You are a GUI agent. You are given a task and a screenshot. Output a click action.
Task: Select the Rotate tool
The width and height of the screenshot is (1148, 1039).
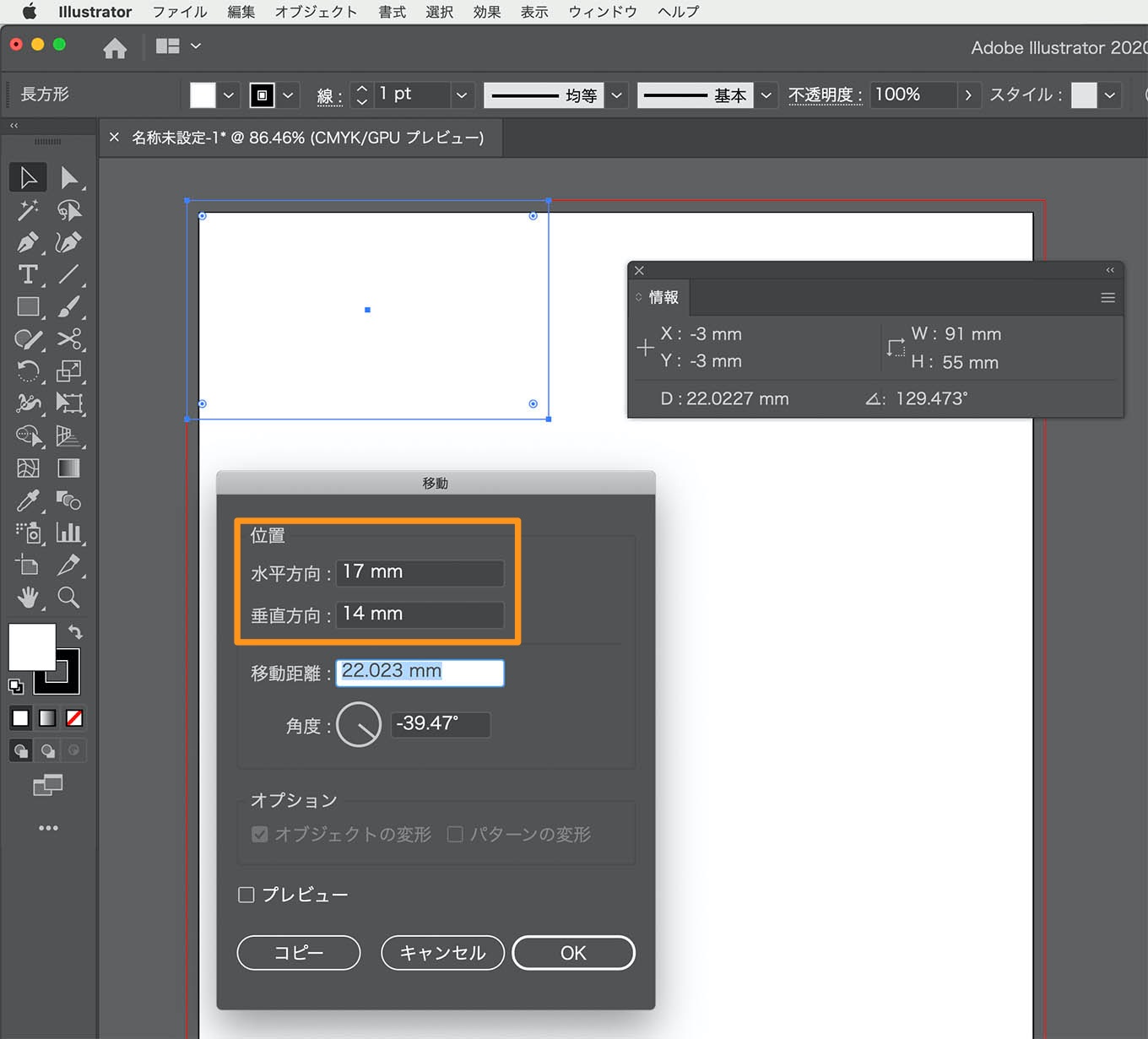pyautogui.click(x=28, y=371)
